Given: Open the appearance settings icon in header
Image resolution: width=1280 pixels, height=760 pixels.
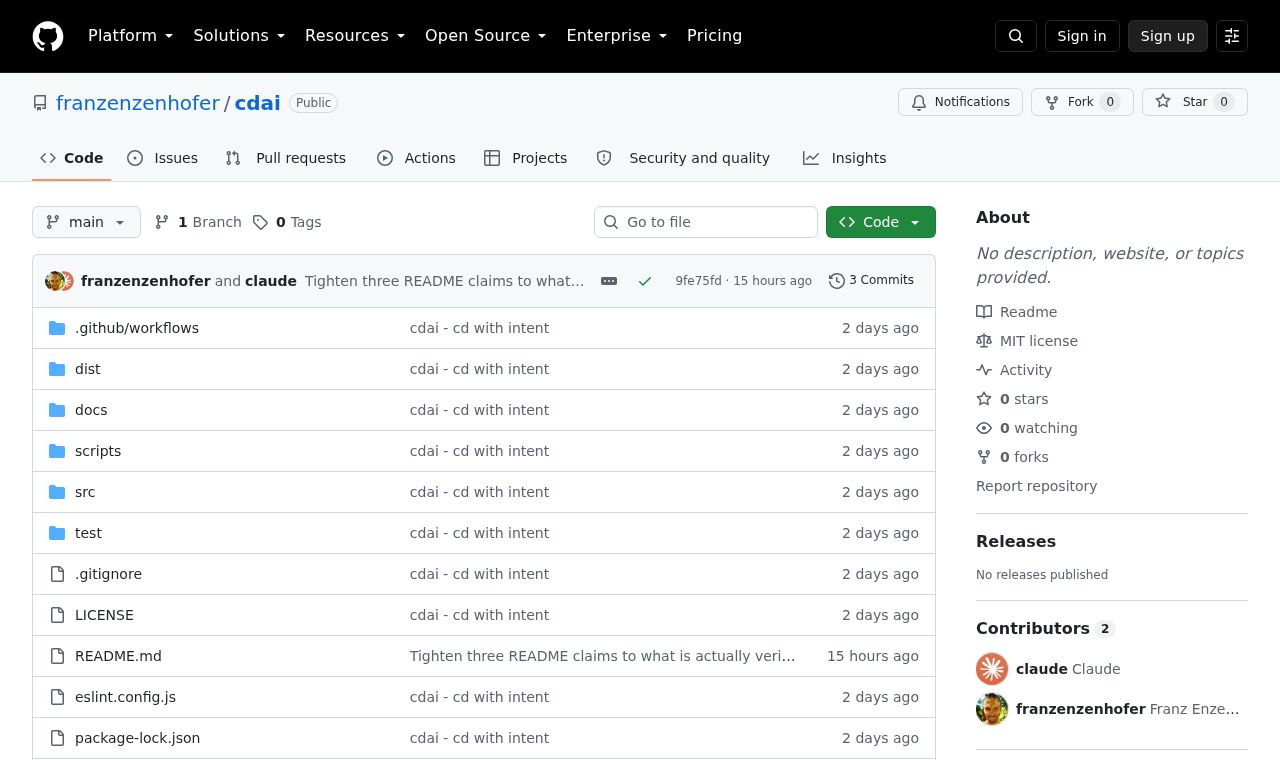Looking at the screenshot, I should 1232,36.
